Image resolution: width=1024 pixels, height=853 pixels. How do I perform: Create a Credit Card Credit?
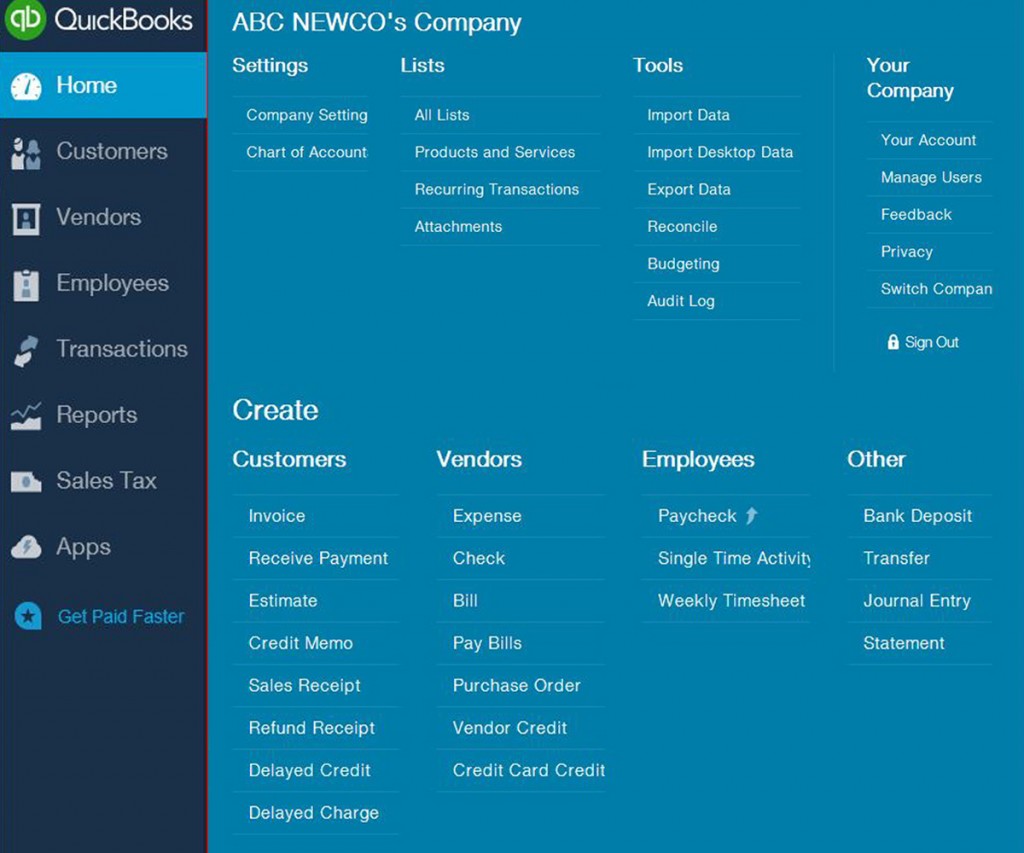tap(529, 771)
